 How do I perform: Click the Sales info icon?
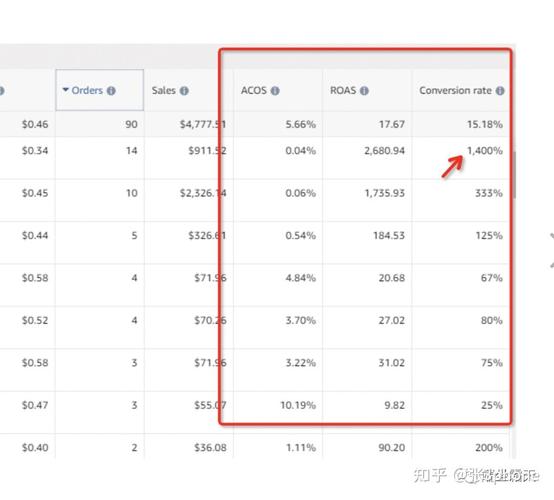point(184,91)
